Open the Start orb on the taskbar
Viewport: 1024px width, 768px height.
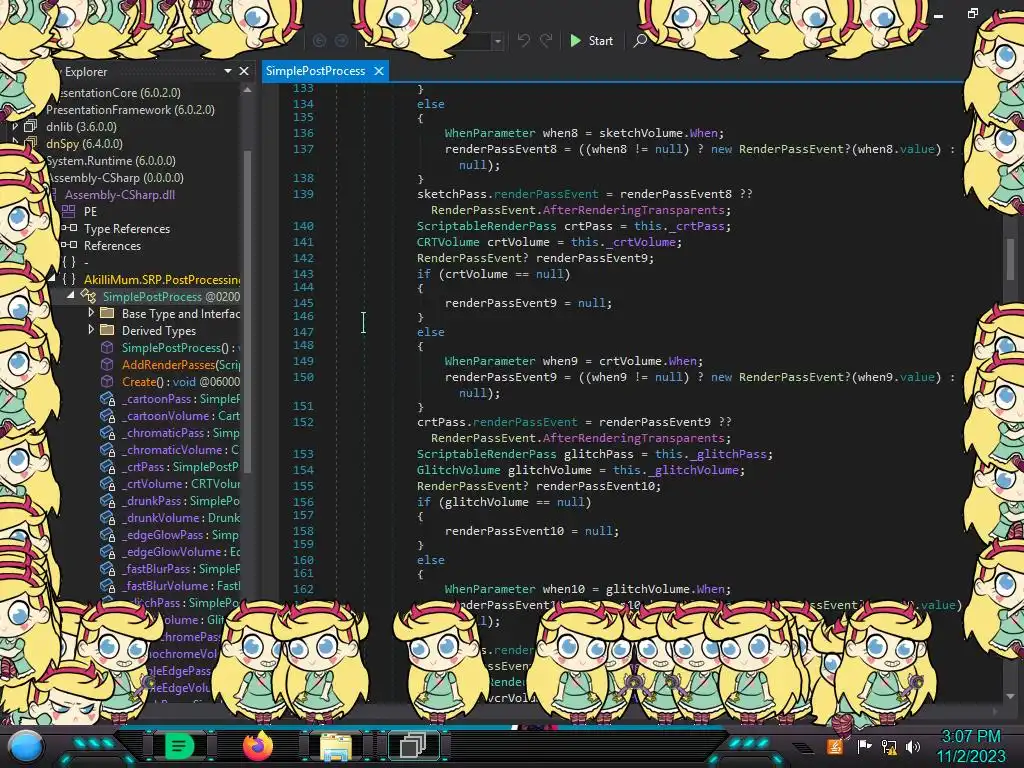click(x=26, y=746)
